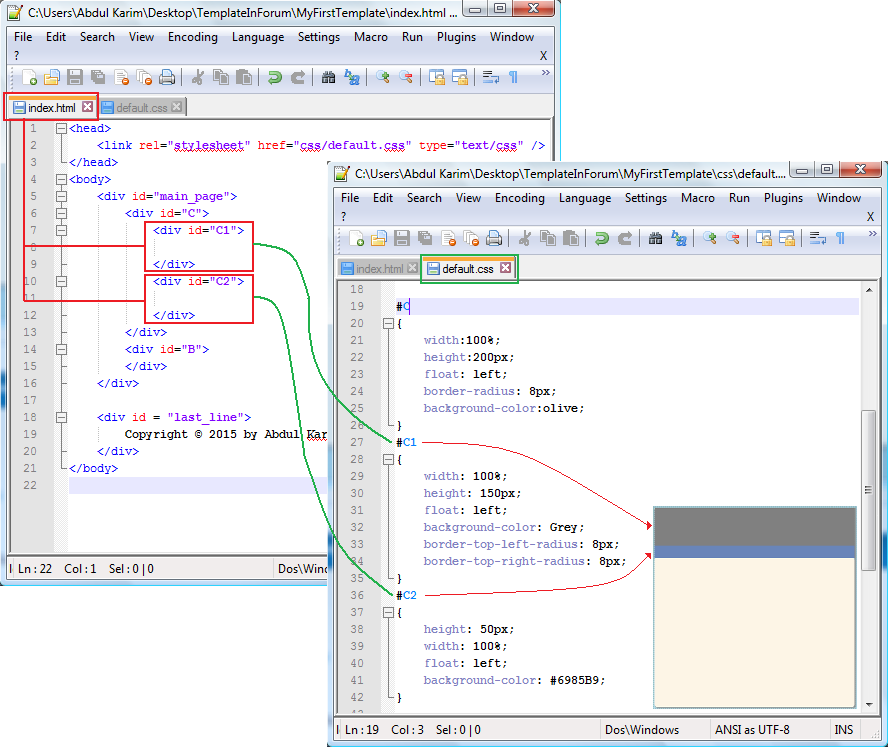The image size is (888, 747).
Task: Open the Plugins menu in the back window
Action: (456, 37)
